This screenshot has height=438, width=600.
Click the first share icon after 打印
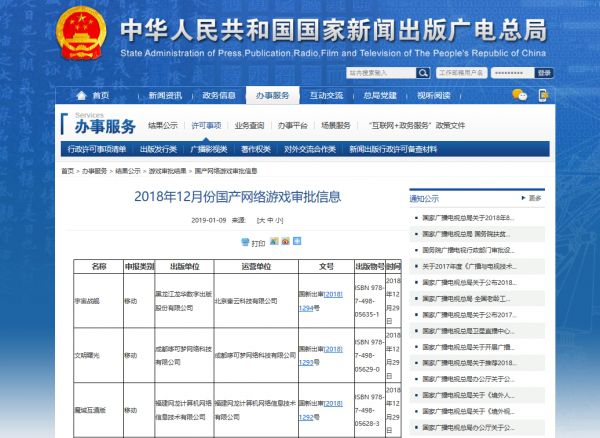click(x=275, y=242)
